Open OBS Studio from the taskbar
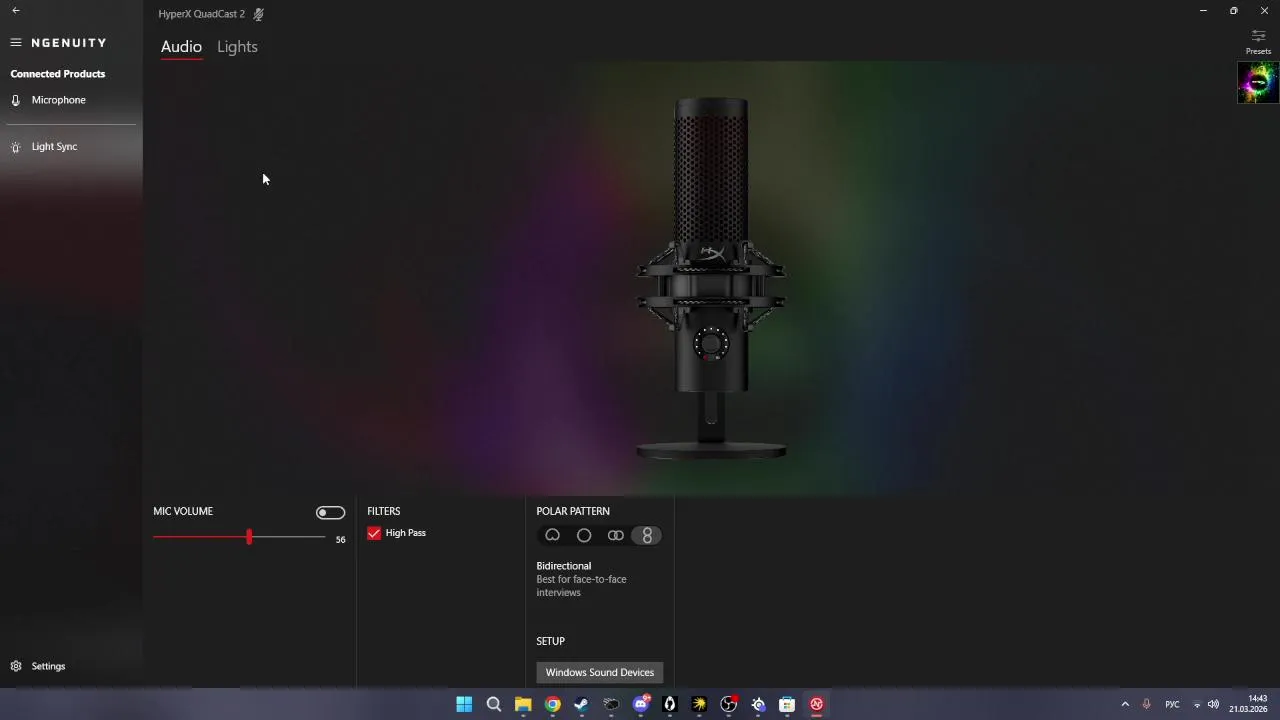 (729, 704)
